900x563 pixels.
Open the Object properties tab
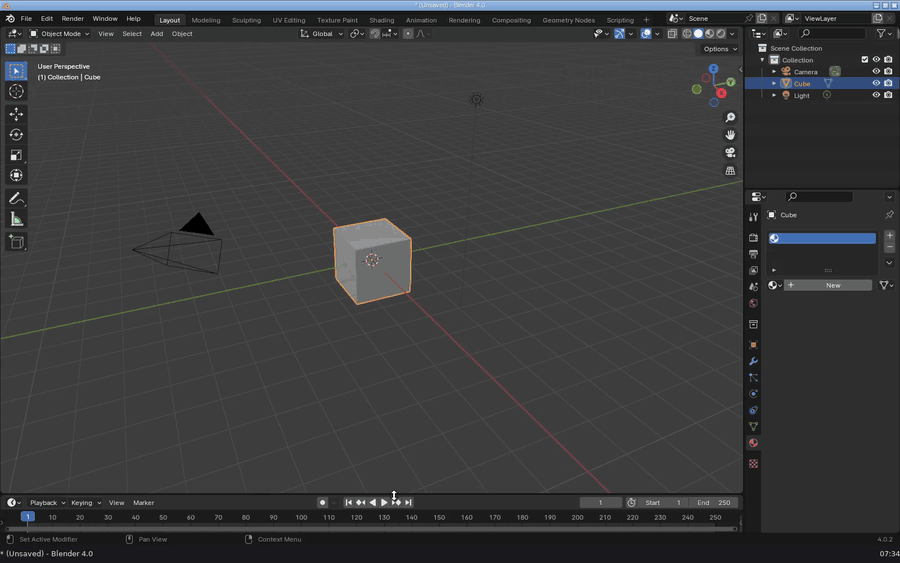pyautogui.click(x=754, y=345)
